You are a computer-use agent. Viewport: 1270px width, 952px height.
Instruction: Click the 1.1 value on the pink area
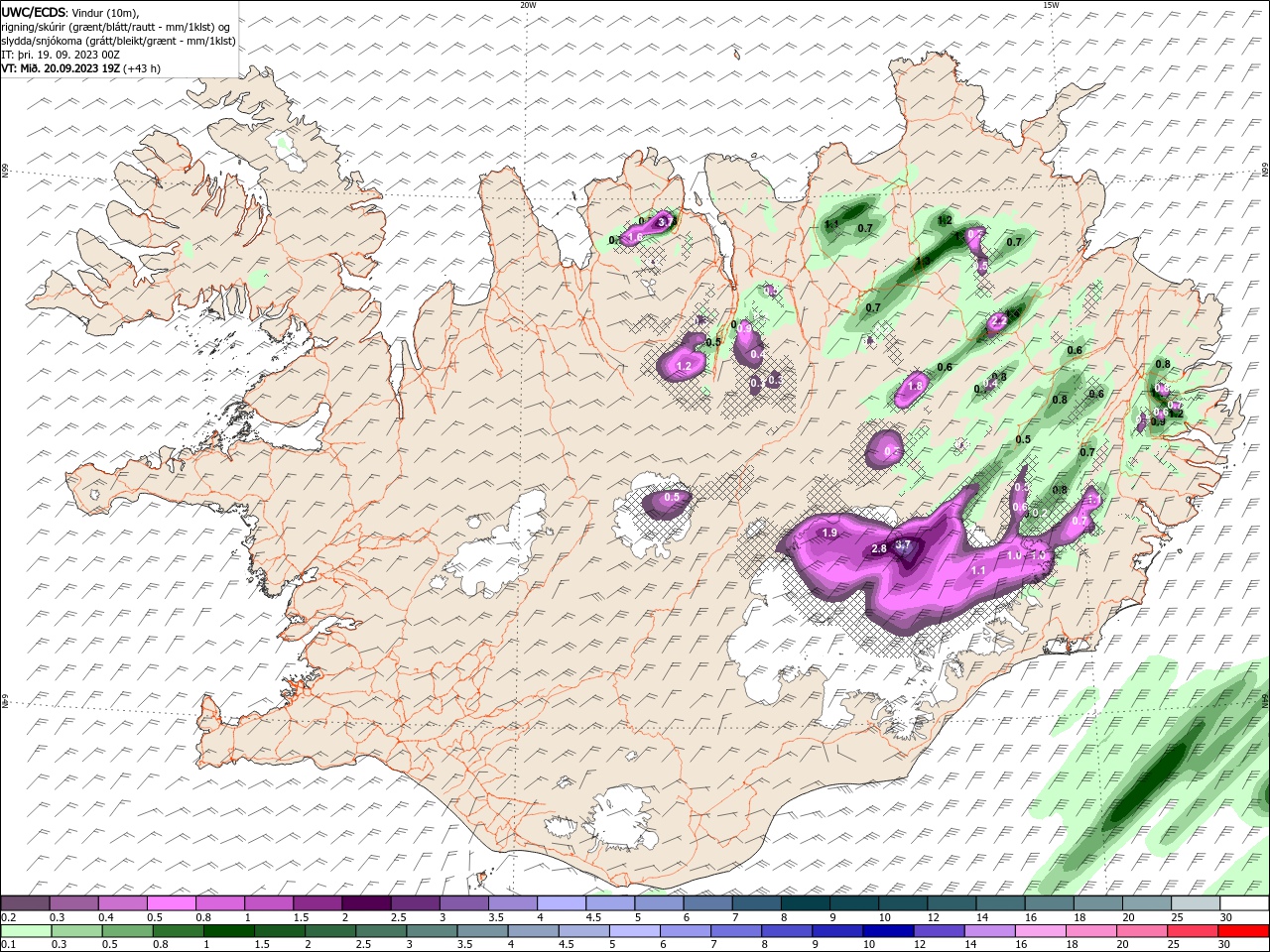point(977,570)
